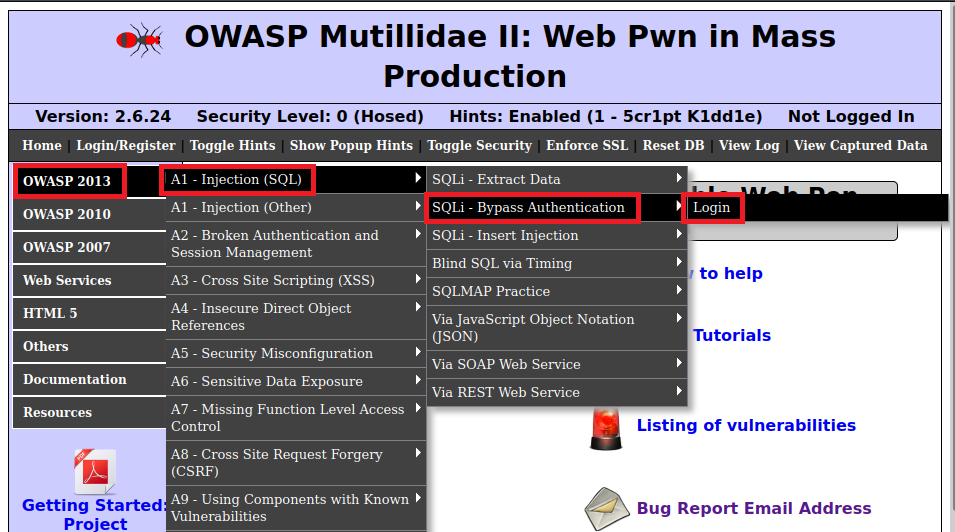Click the envelope bug report icon
955x532 pixels.
coord(607,509)
